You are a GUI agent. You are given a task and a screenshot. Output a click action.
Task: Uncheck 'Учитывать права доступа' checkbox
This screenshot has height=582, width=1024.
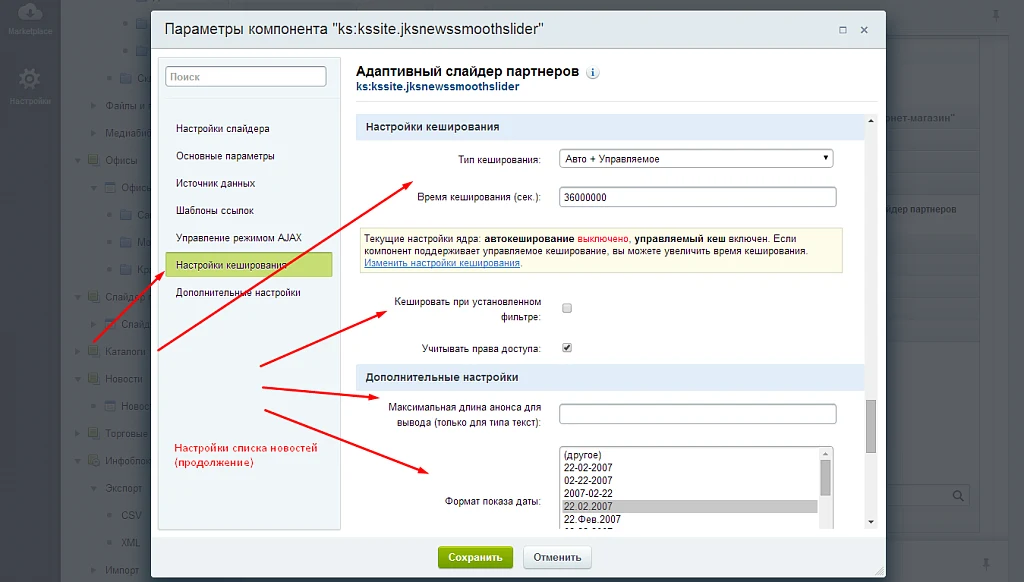point(567,348)
